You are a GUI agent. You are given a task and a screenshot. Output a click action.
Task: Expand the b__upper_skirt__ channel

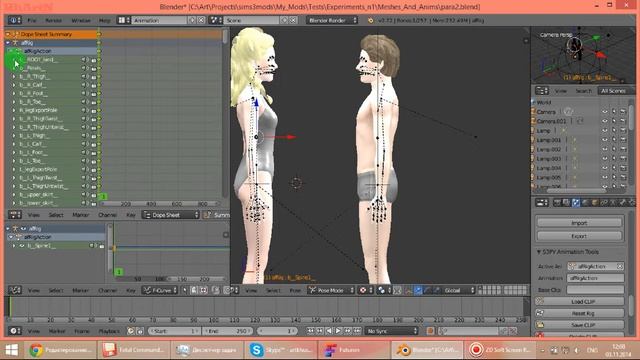click(14, 195)
